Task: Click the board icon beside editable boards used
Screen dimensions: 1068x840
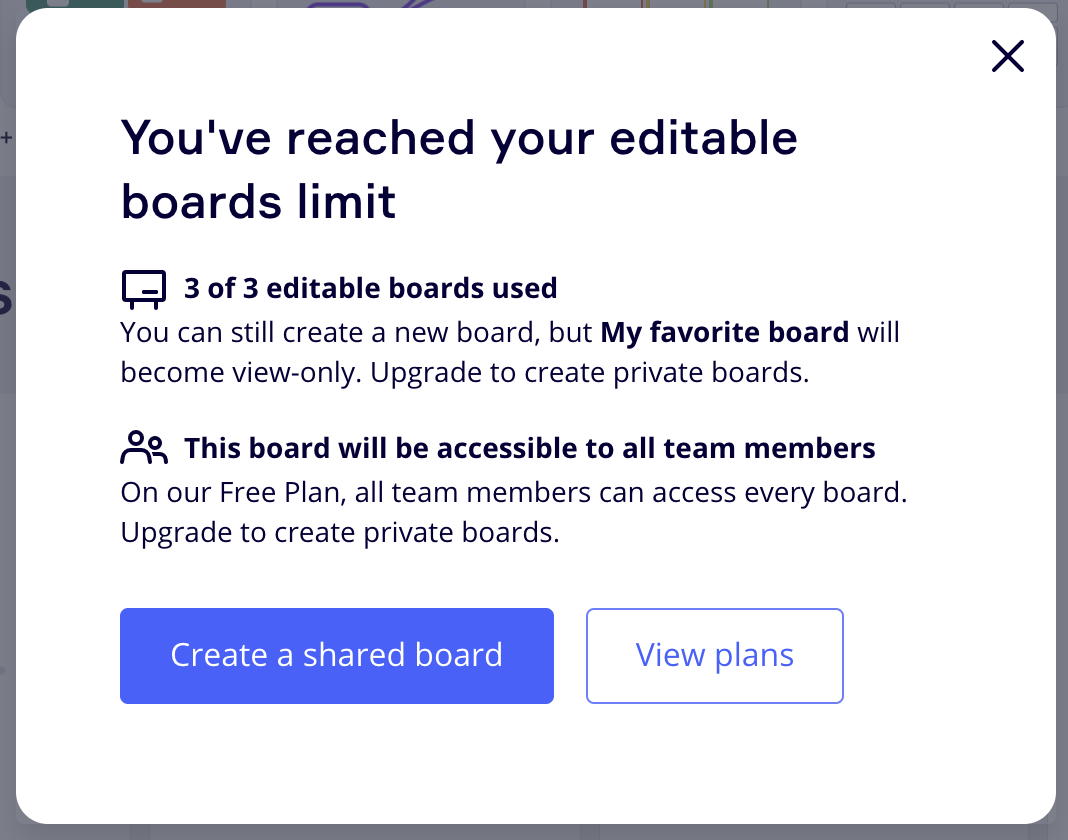Action: (144, 289)
